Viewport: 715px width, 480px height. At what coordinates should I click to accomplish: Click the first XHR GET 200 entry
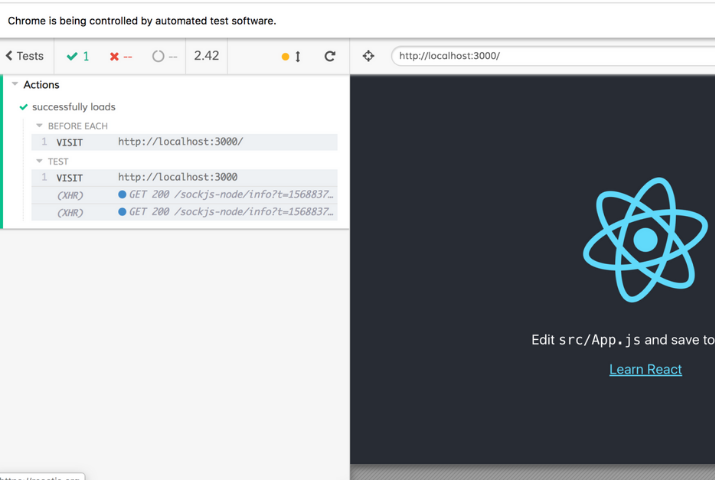click(225, 194)
